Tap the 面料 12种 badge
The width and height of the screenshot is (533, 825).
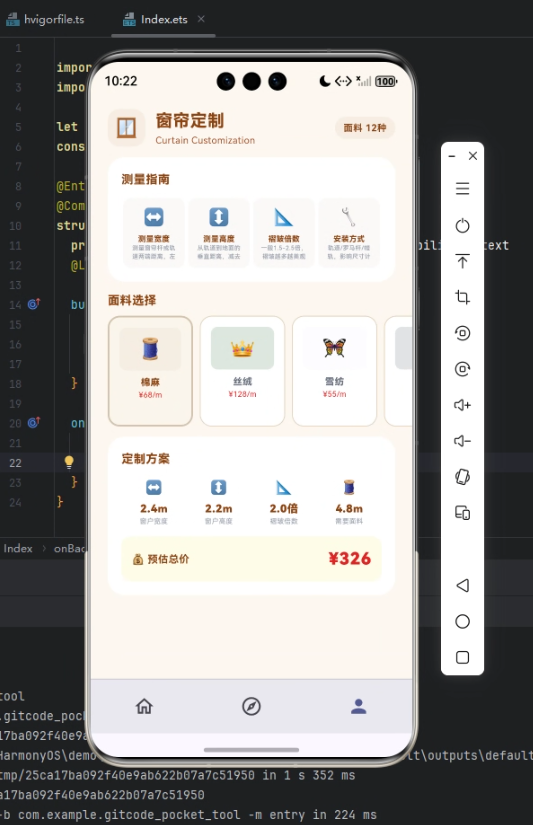[x=365, y=128]
